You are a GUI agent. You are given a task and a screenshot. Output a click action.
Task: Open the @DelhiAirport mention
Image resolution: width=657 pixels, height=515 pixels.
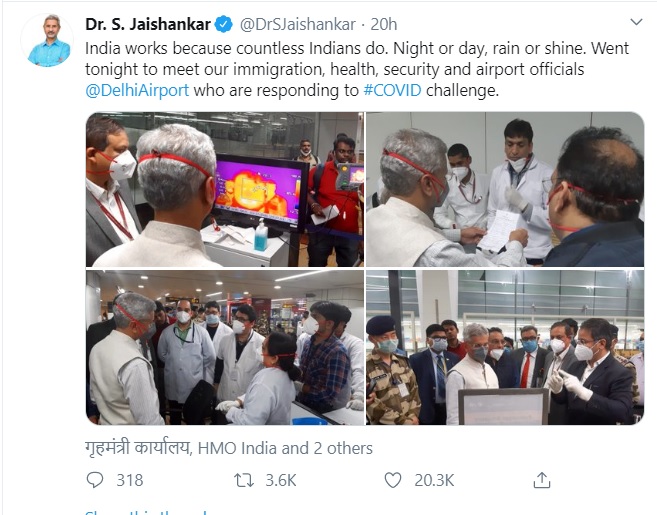tap(137, 91)
